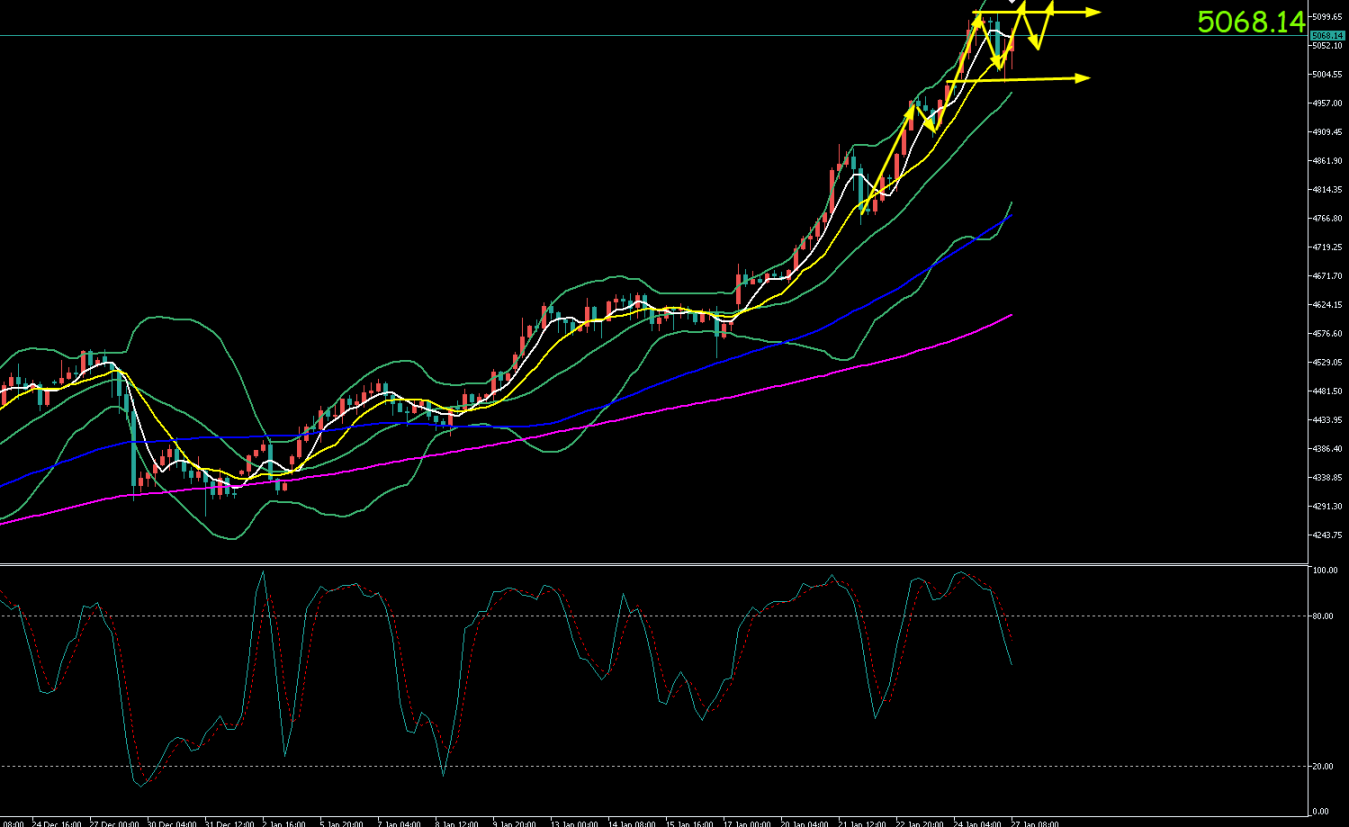Click the 5099.65 price axis label

(1327, 17)
